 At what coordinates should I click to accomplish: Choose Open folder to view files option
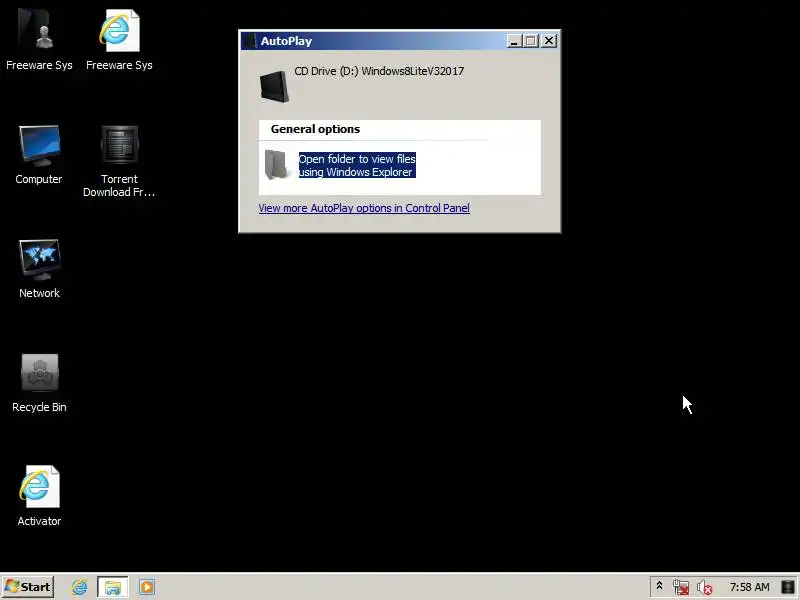tap(357, 165)
